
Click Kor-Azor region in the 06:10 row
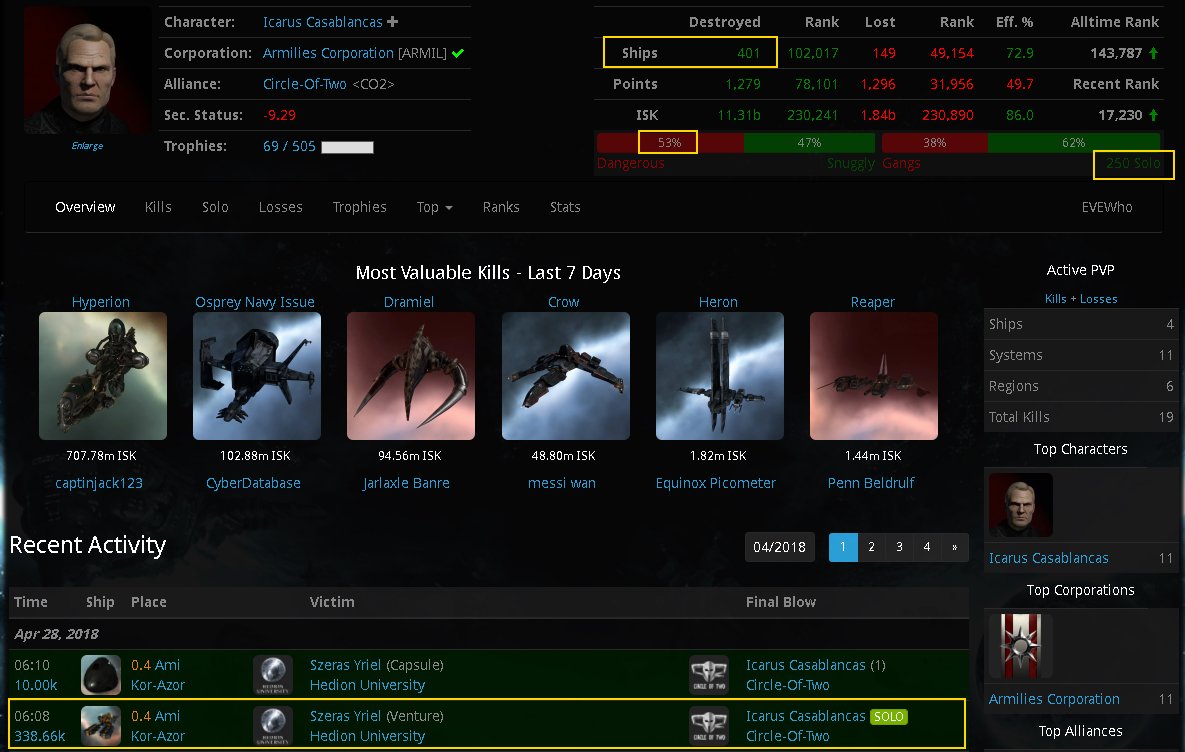click(158, 685)
